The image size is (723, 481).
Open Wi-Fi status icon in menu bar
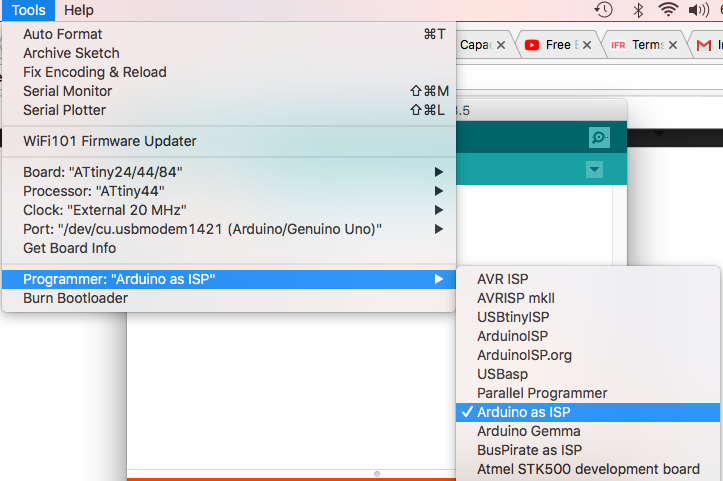click(x=668, y=9)
